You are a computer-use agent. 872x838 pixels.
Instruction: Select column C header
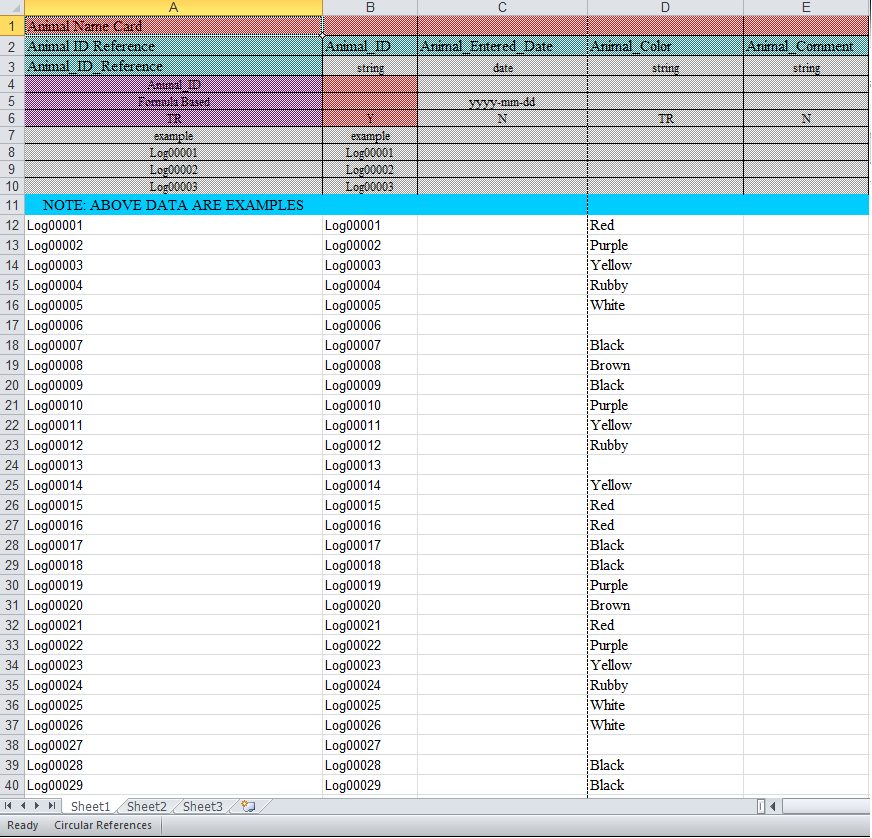tap(502, 8)
